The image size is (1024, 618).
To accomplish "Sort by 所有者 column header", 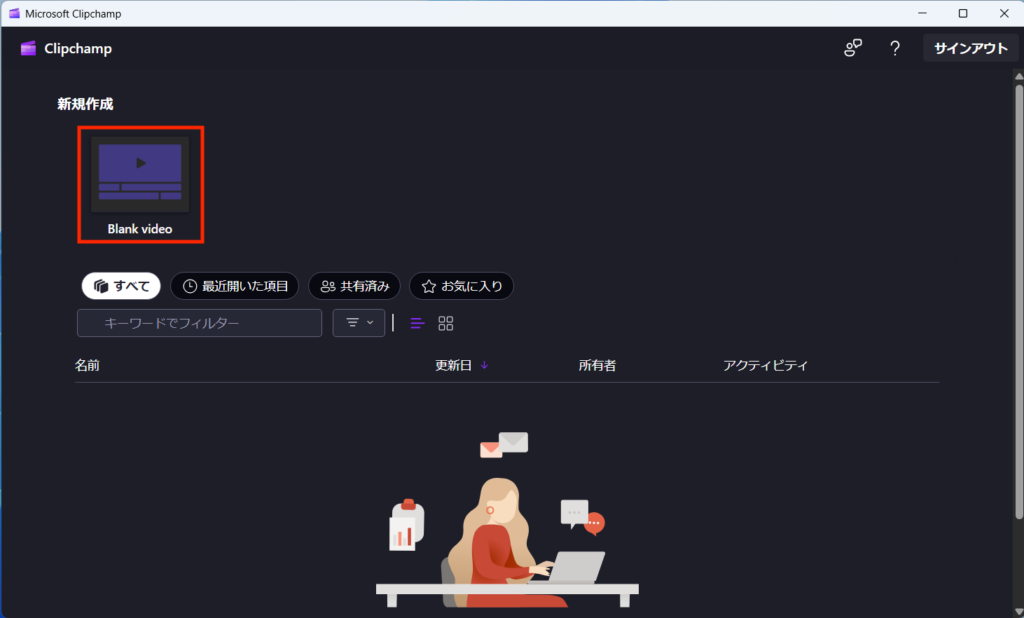I will pos(597,365).
